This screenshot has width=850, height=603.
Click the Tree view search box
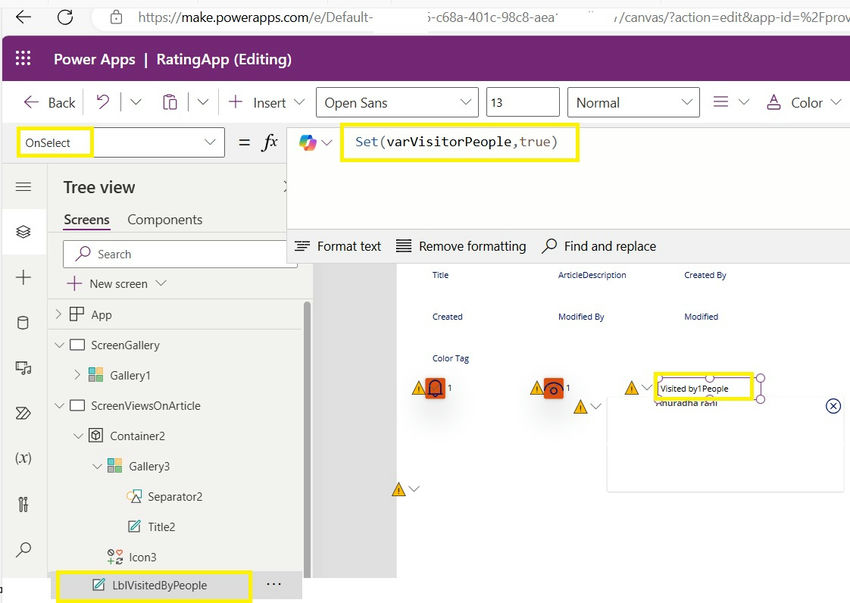179,254
